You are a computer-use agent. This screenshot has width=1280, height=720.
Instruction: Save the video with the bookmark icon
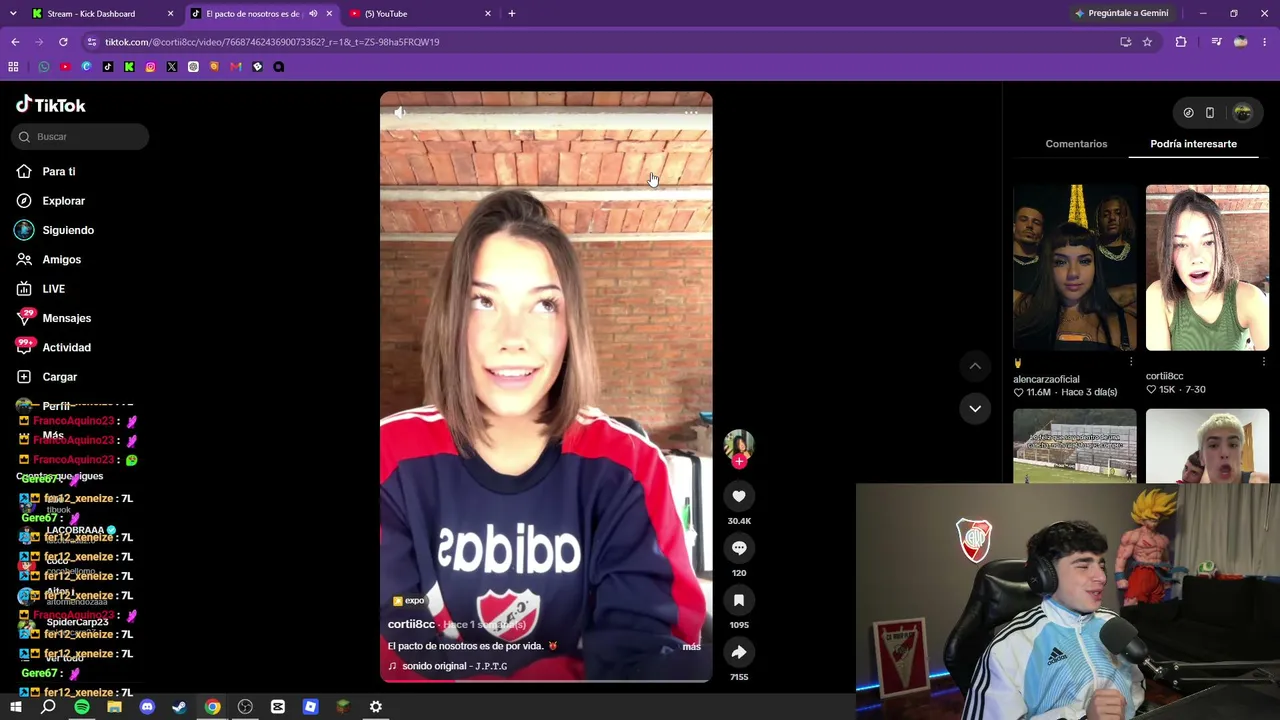coord(739,600)
